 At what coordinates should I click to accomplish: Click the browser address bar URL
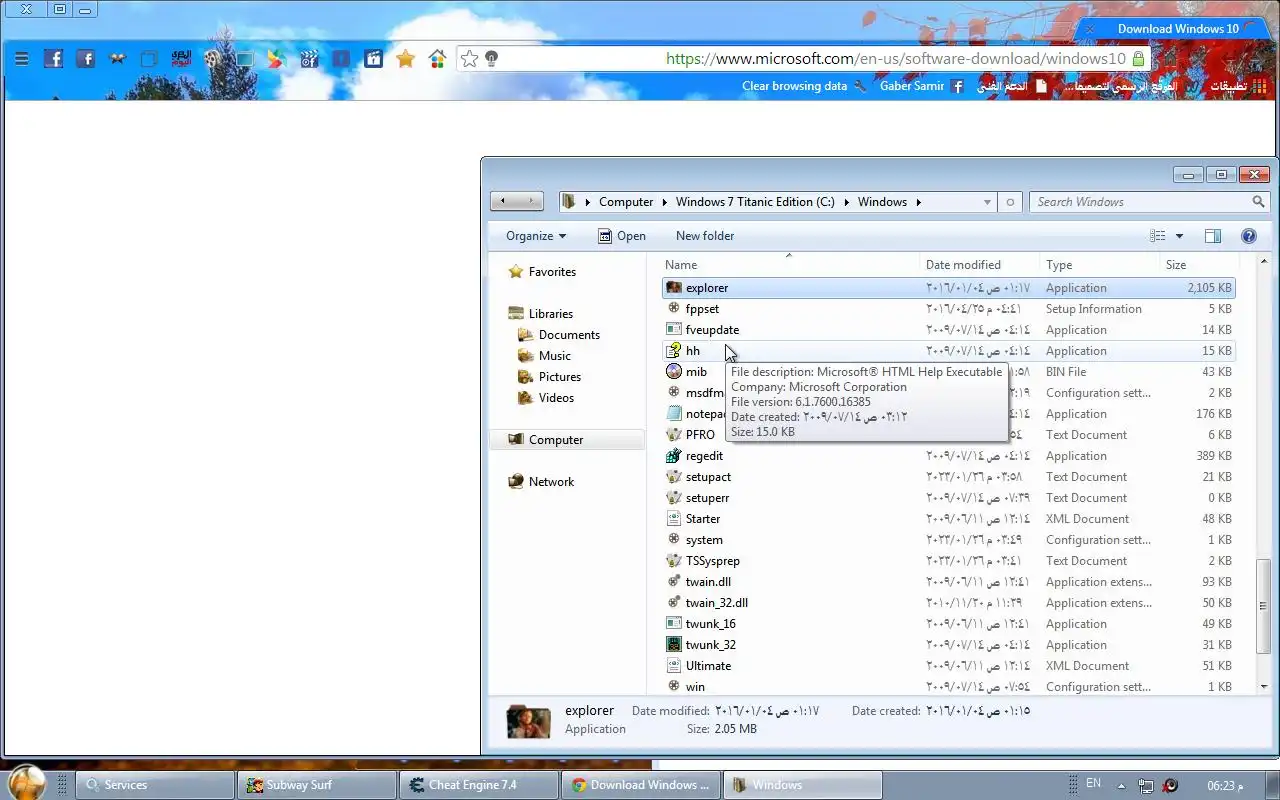[x=896, y=59]
